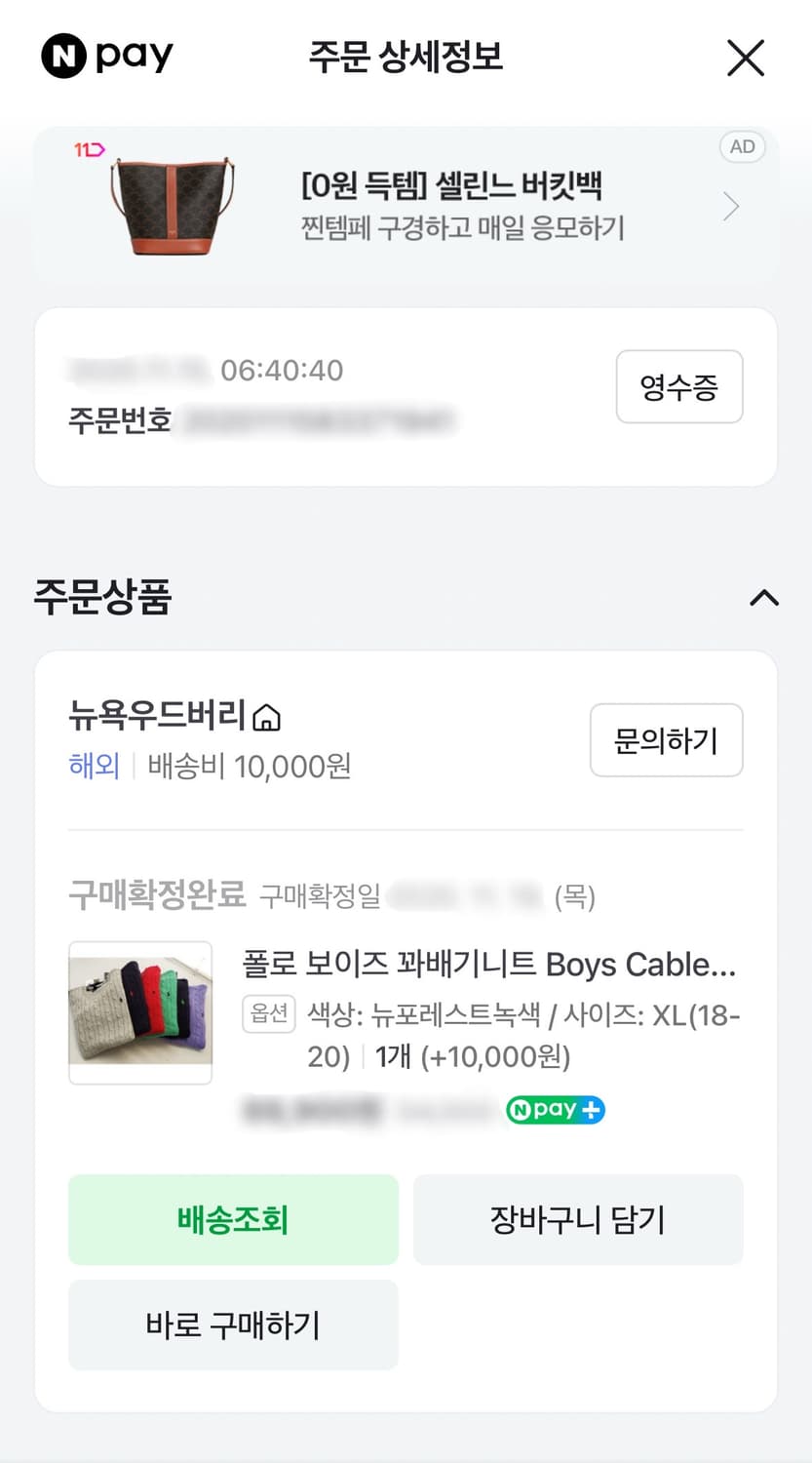This screenshot has height=1463, width=812.
Task: Close the order details page
Action: 746,59
